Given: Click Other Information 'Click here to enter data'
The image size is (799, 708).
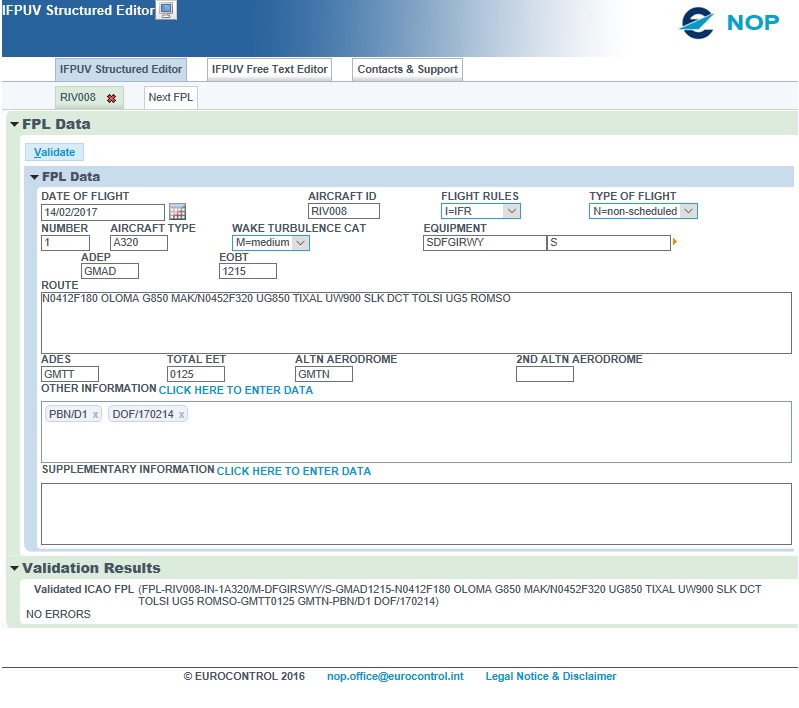Looking at the screenshot, I should (x=236, y=390).
